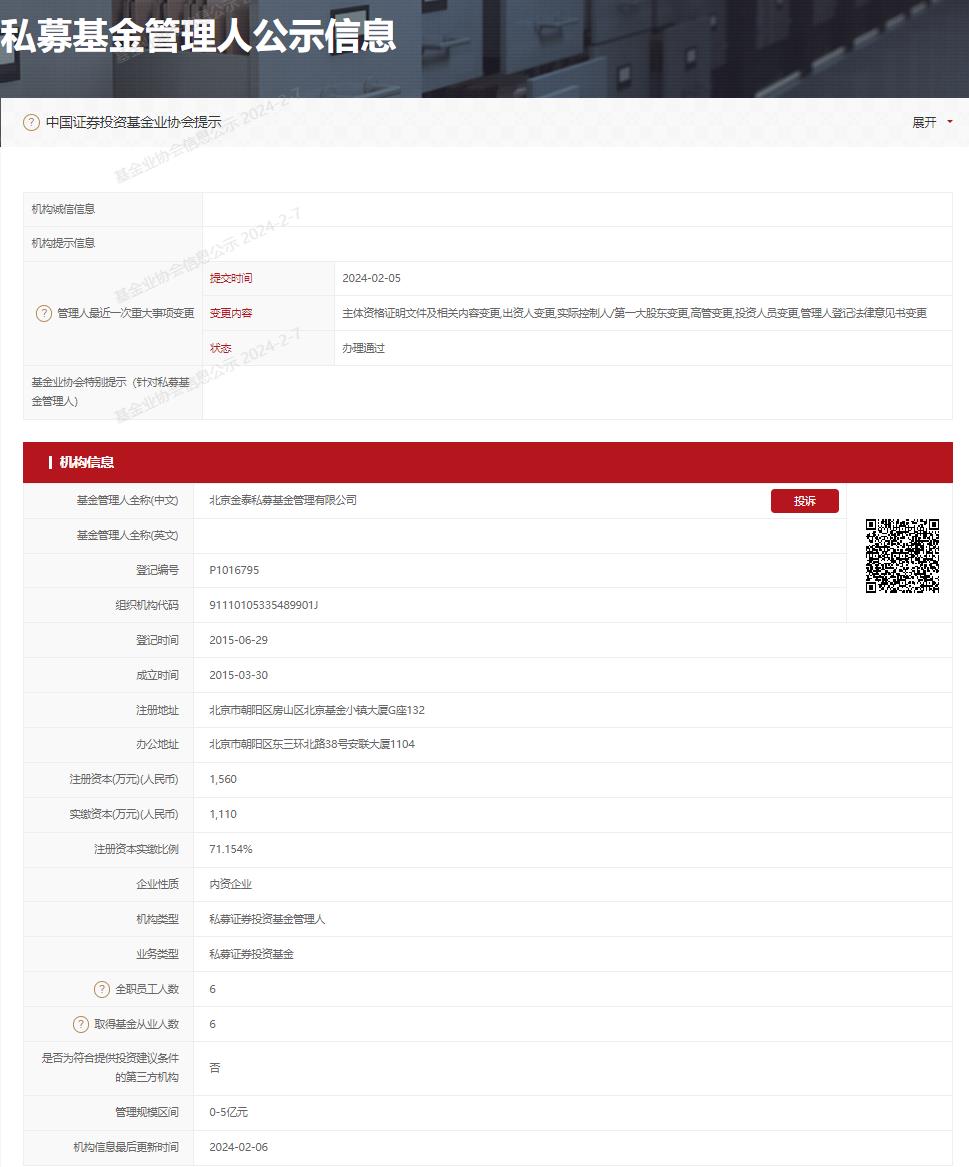Click the 展开 link text
The height and width of the screenshot is (1167, 969).
tap(924, 122)
